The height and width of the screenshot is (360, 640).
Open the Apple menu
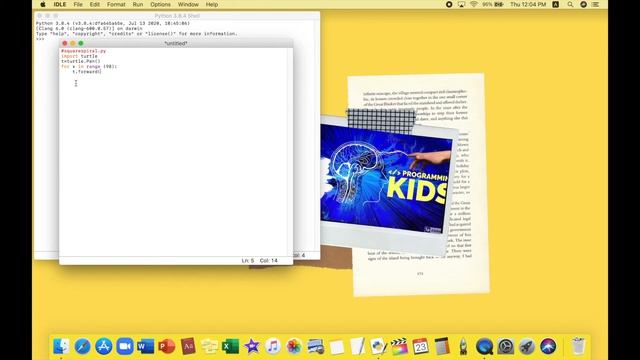(43, 4)
